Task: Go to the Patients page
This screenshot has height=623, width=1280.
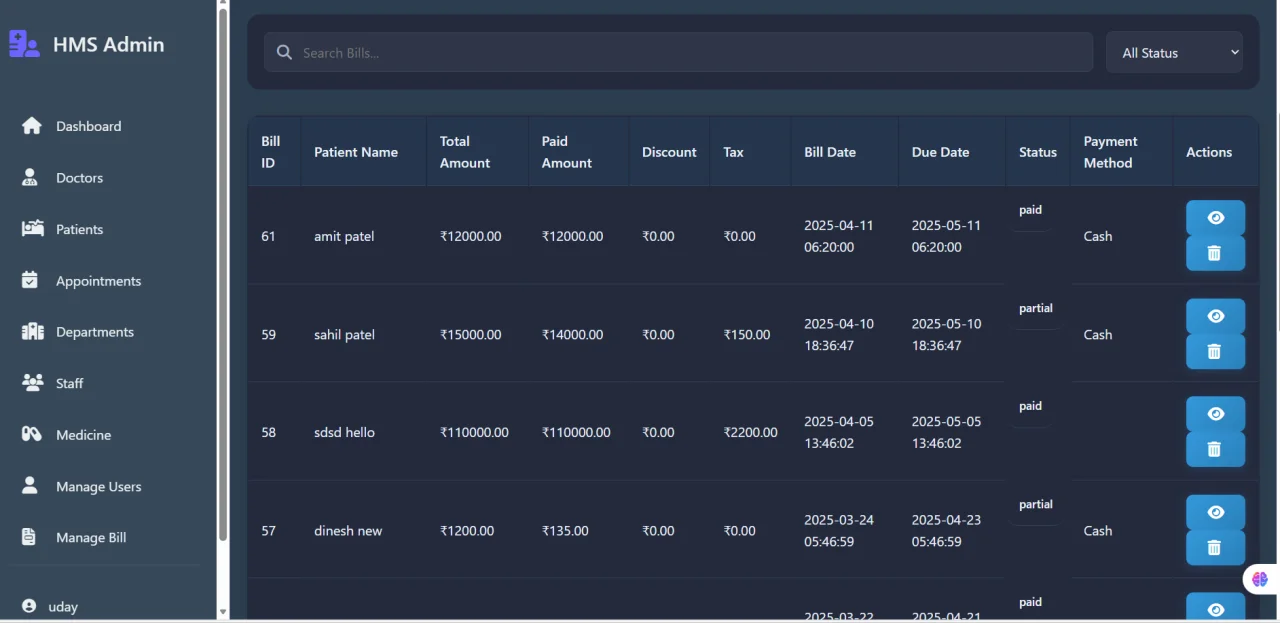Action: click(79, 229)
